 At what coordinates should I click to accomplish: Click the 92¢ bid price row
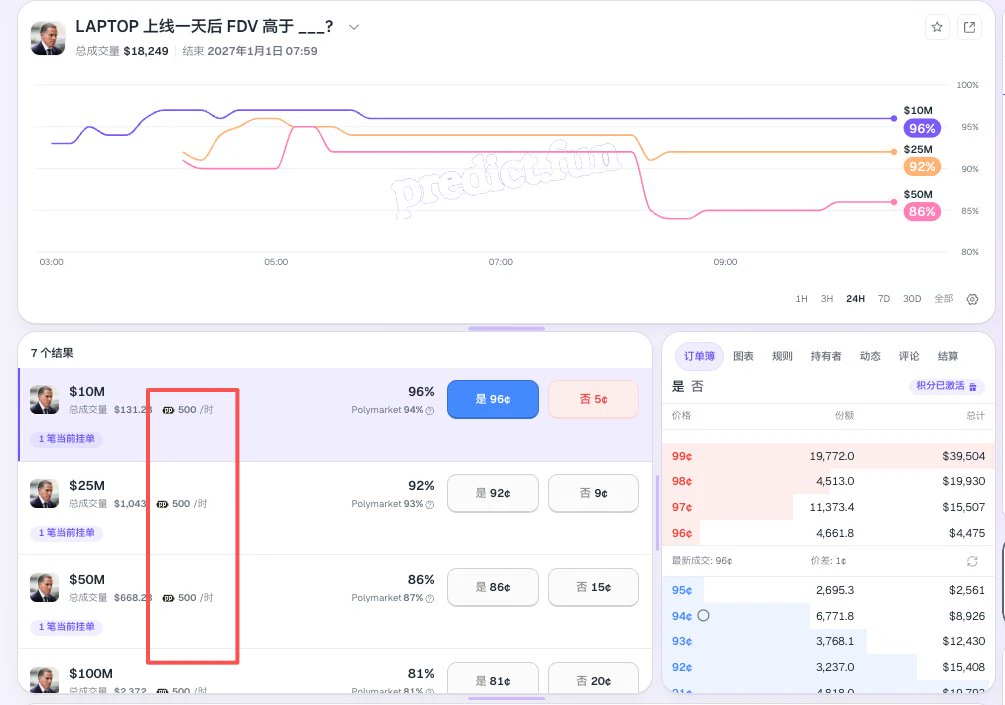pyautogui.click(x=828, y=667)
